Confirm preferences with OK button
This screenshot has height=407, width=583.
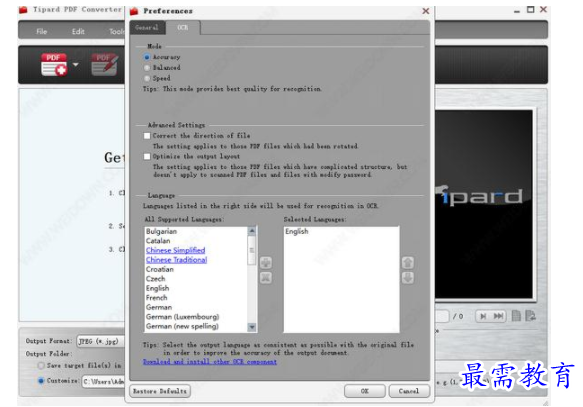(365, 391)
